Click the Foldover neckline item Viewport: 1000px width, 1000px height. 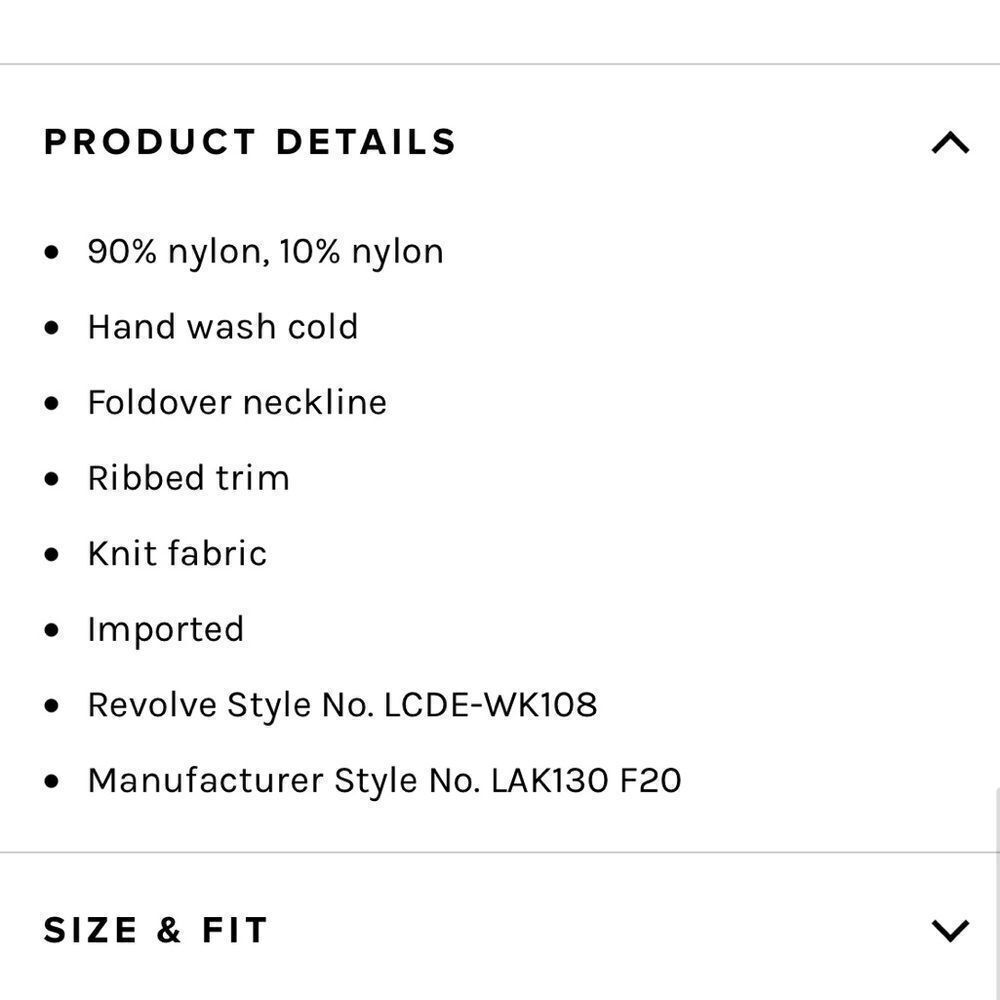tap(237, 402)
